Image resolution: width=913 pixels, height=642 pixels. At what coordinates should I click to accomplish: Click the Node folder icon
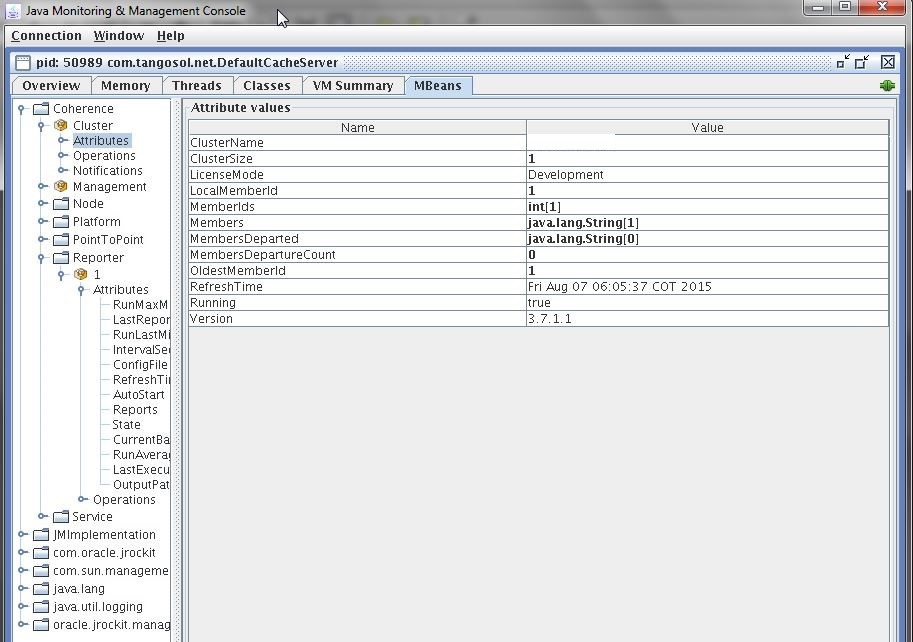click(61, 204)
